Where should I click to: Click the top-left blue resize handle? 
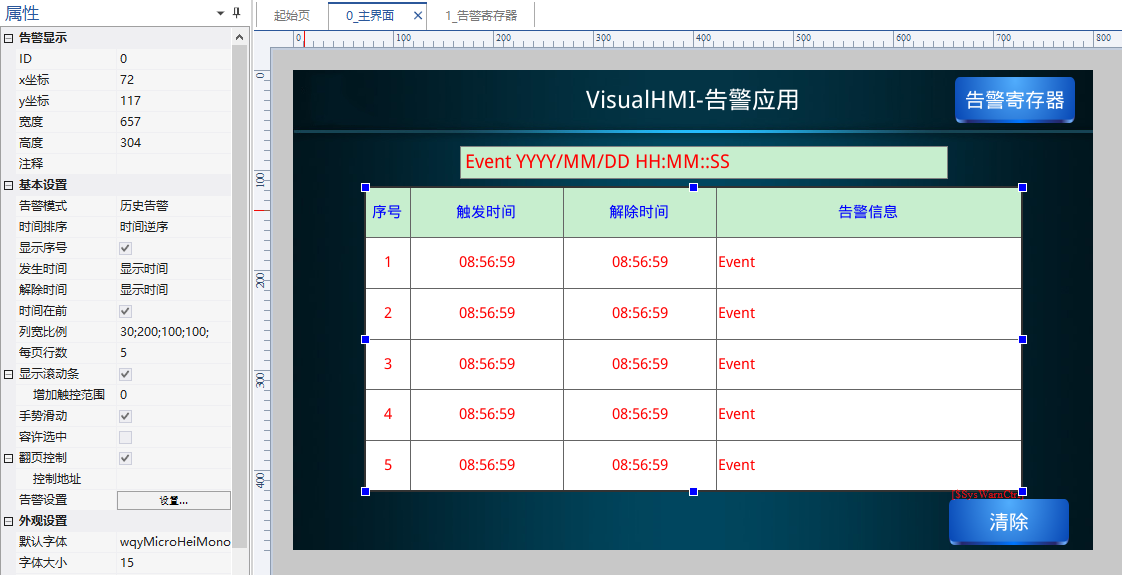coord(365,187)
